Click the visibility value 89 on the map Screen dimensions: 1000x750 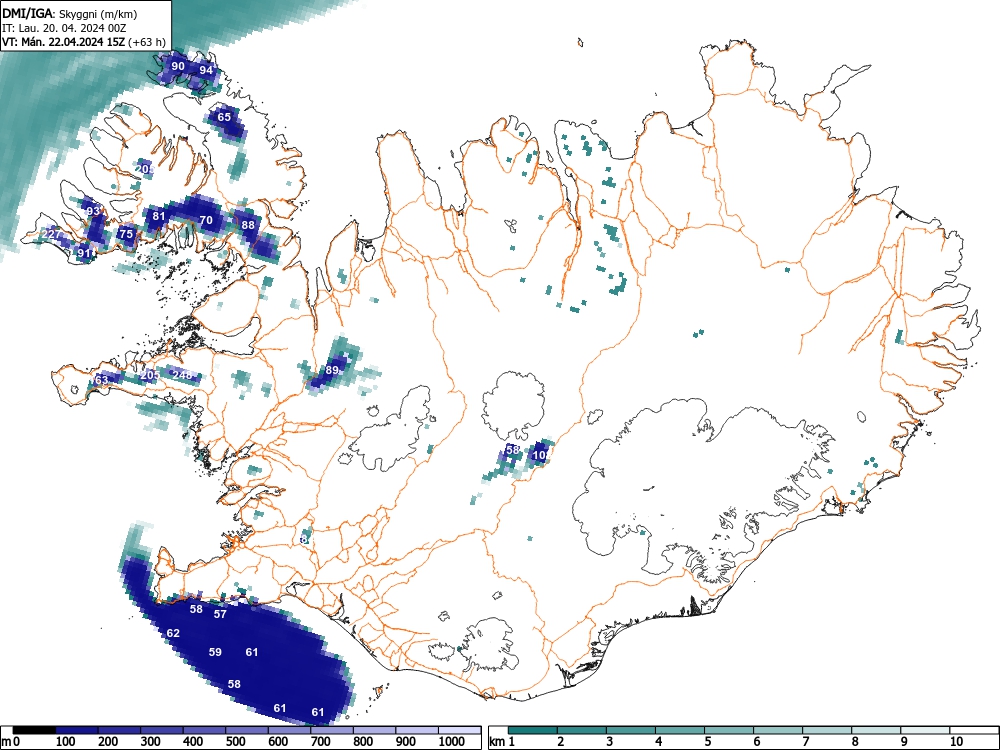332,370
